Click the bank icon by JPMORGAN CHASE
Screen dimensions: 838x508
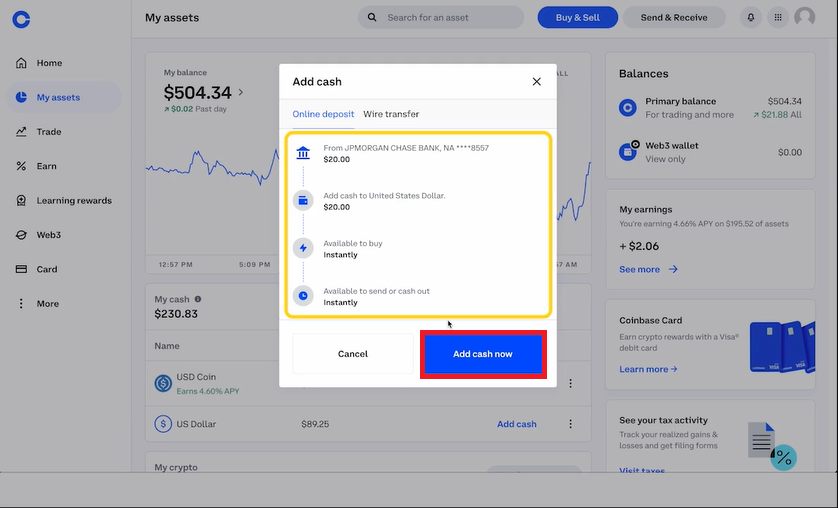[303, 153]
